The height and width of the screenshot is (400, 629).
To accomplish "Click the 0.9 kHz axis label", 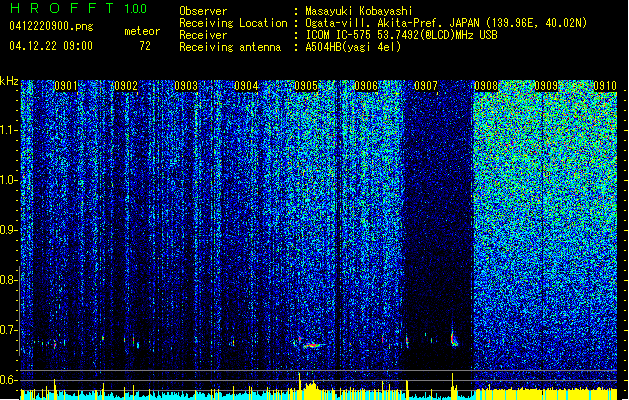I will 9,230.
